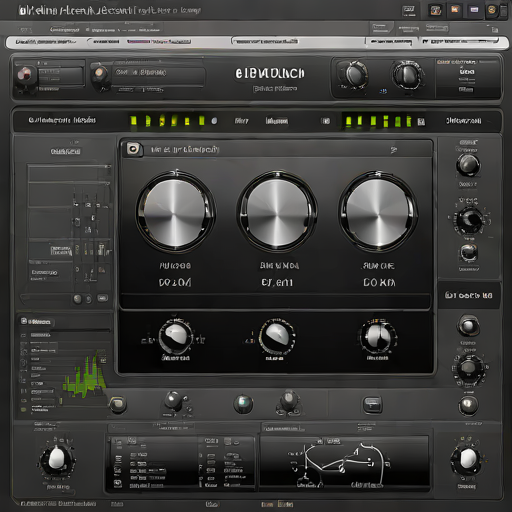Screen dimensions: 512x512
Task: Click the question mark icon in the center panel header
Action: [394, 150]
